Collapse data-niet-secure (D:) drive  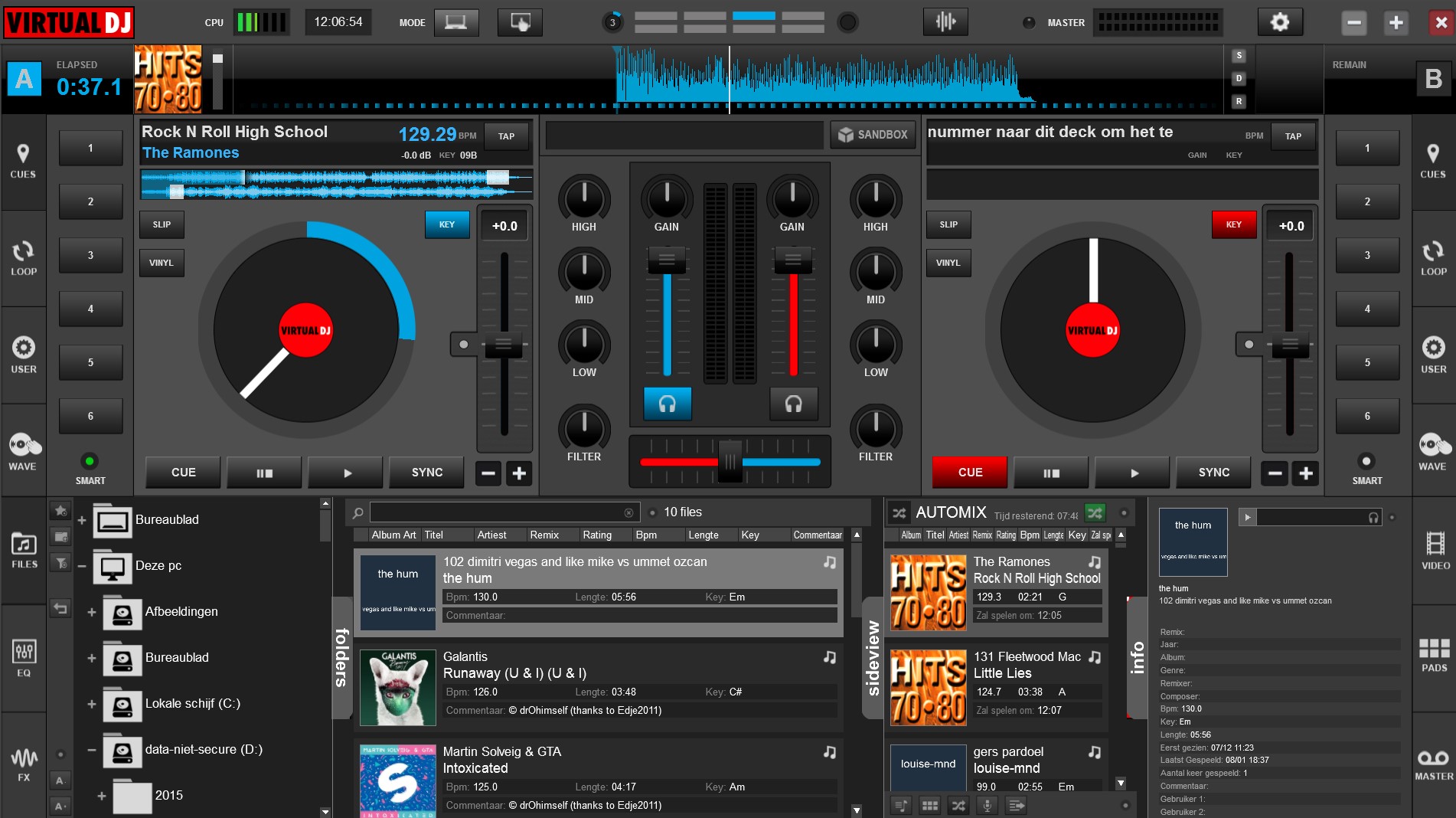tap(92, 750)
